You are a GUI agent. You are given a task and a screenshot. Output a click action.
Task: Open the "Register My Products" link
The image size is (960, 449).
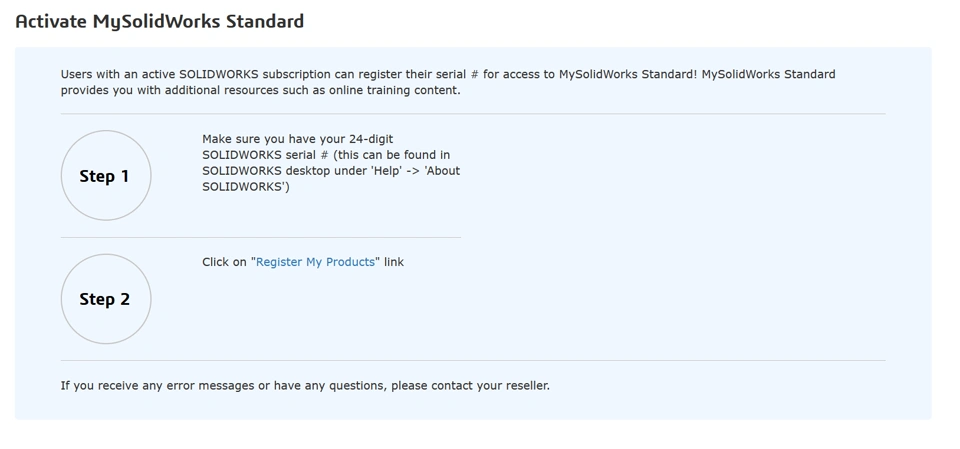point(315,262)
